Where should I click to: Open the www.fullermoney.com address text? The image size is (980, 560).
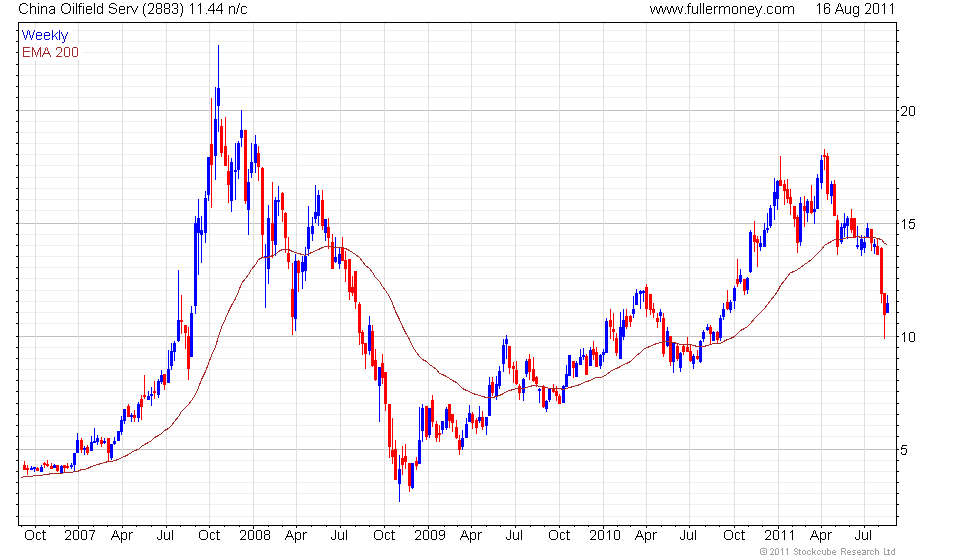pos(722,9)
